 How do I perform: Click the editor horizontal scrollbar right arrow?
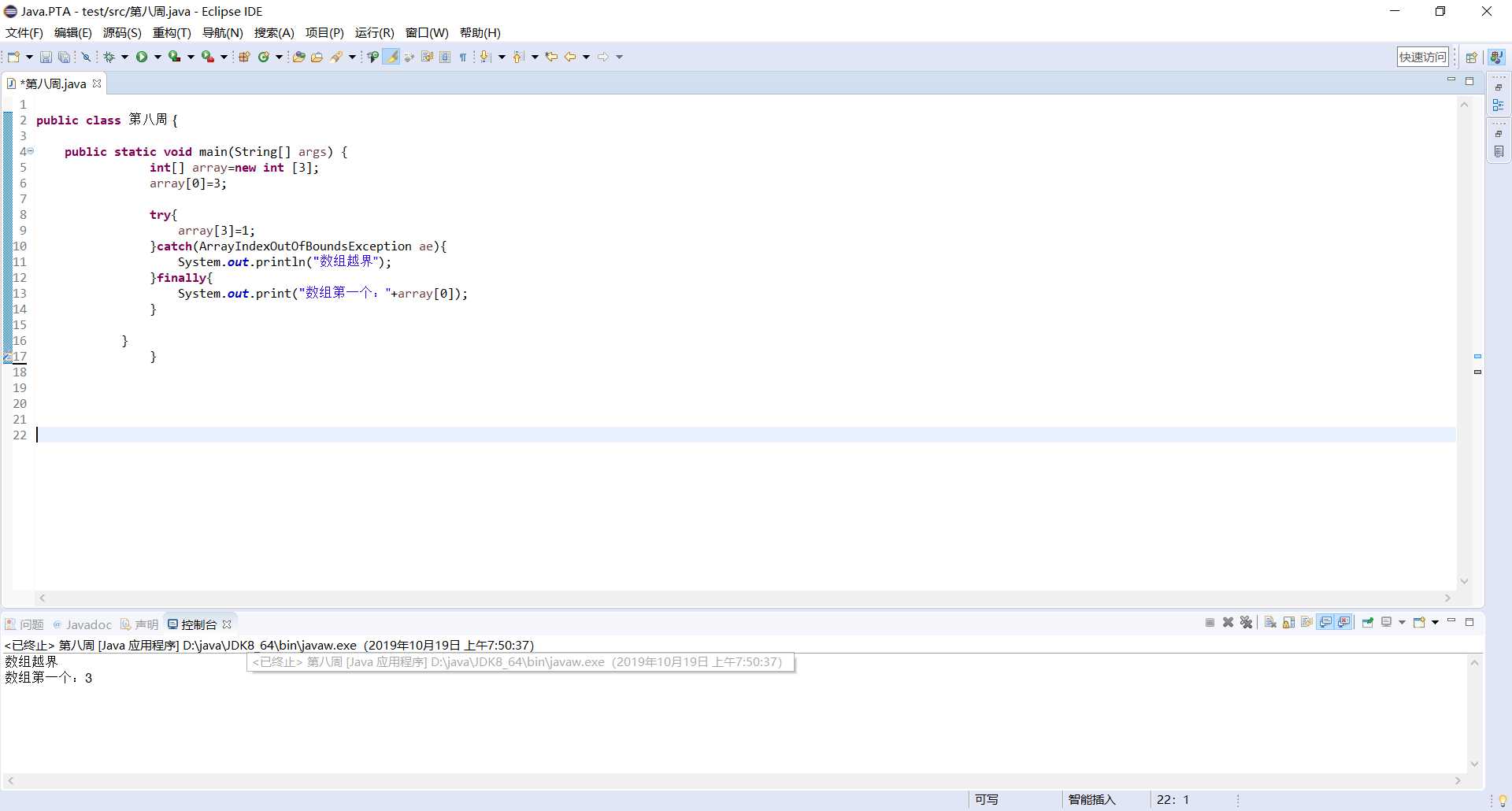tap(1447, 598)
